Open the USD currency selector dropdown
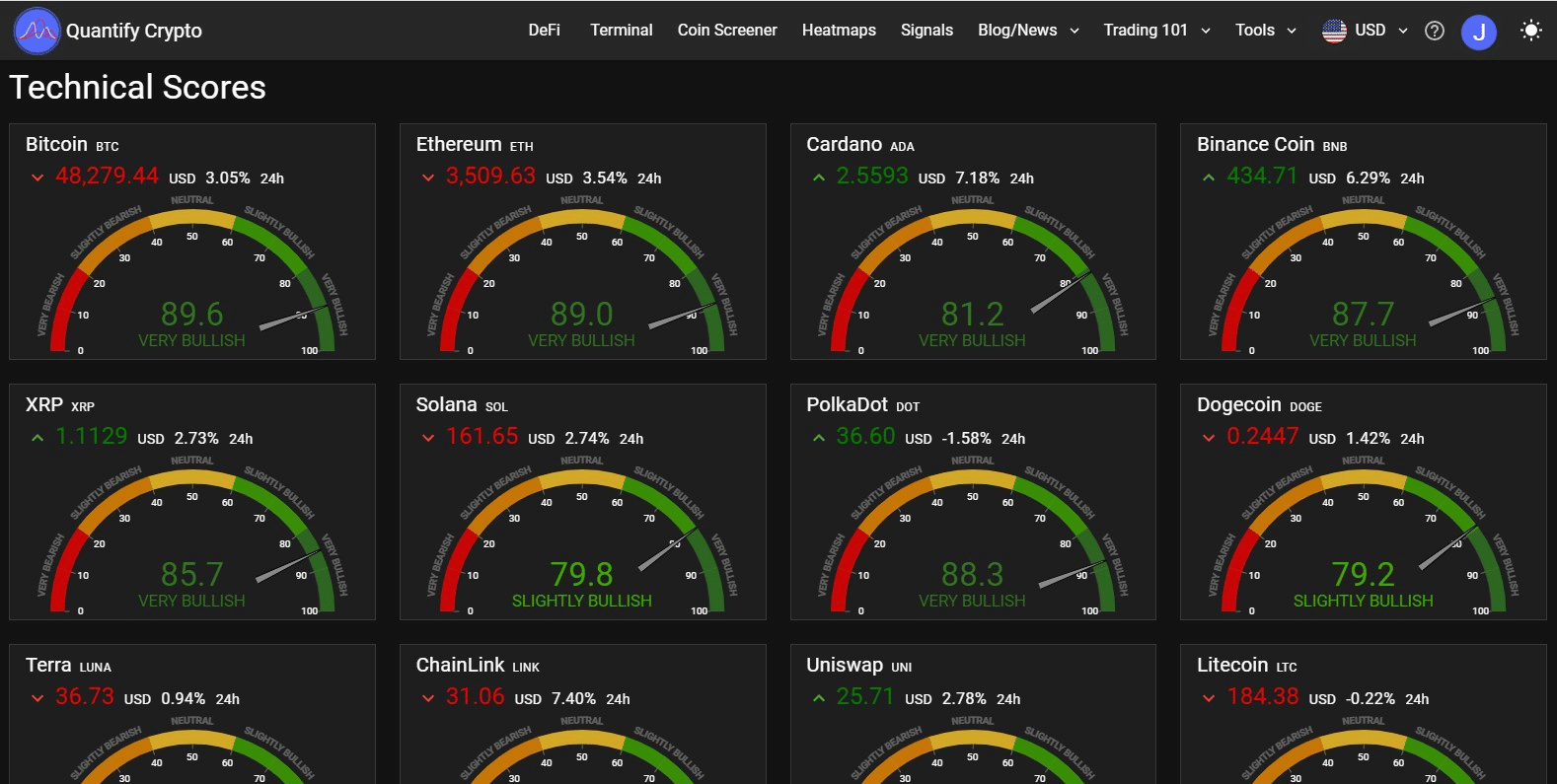 pos(1381,31)
